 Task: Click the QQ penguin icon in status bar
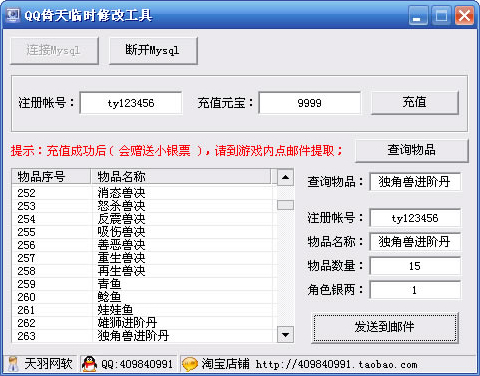pyautogui.click(x=89, y=364)
